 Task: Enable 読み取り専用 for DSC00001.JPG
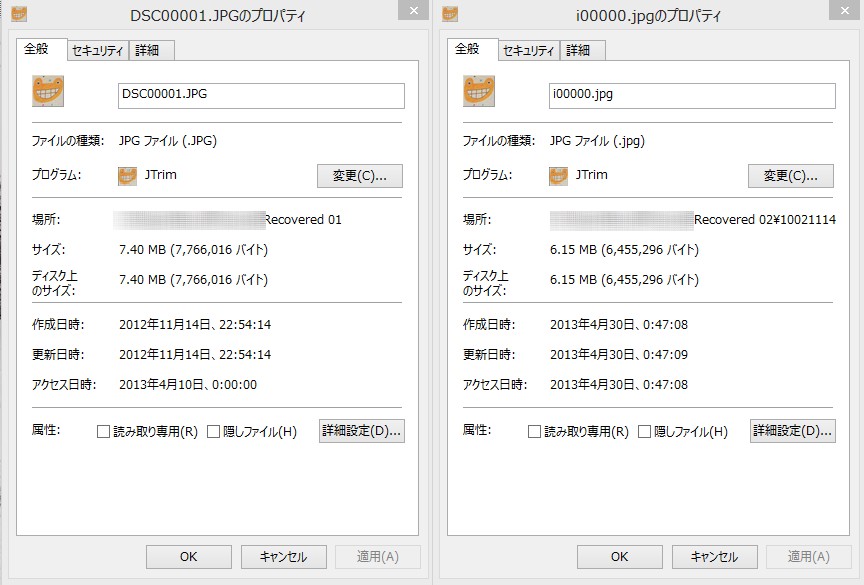(x=103, y=432)
